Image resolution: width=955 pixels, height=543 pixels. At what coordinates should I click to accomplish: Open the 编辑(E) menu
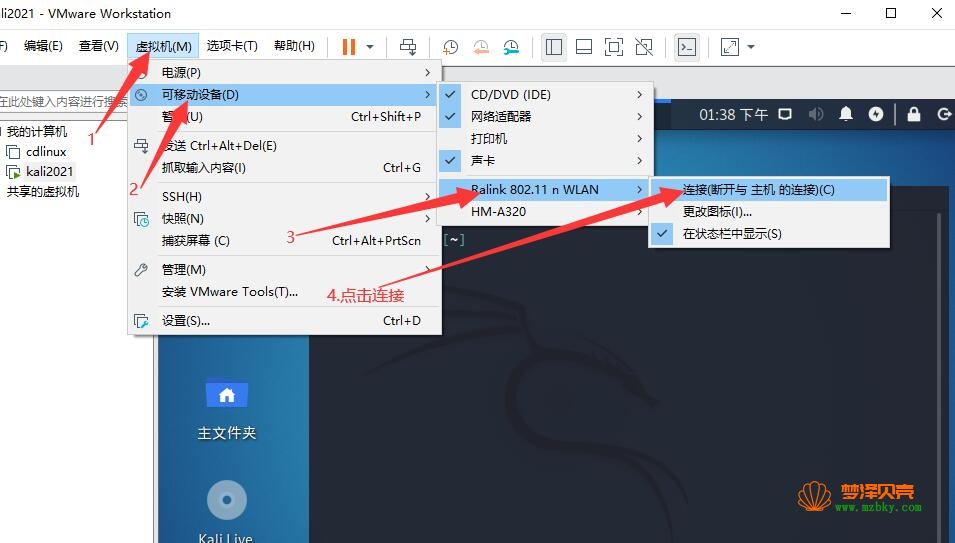pyautogui.click(x=43, y=46)
